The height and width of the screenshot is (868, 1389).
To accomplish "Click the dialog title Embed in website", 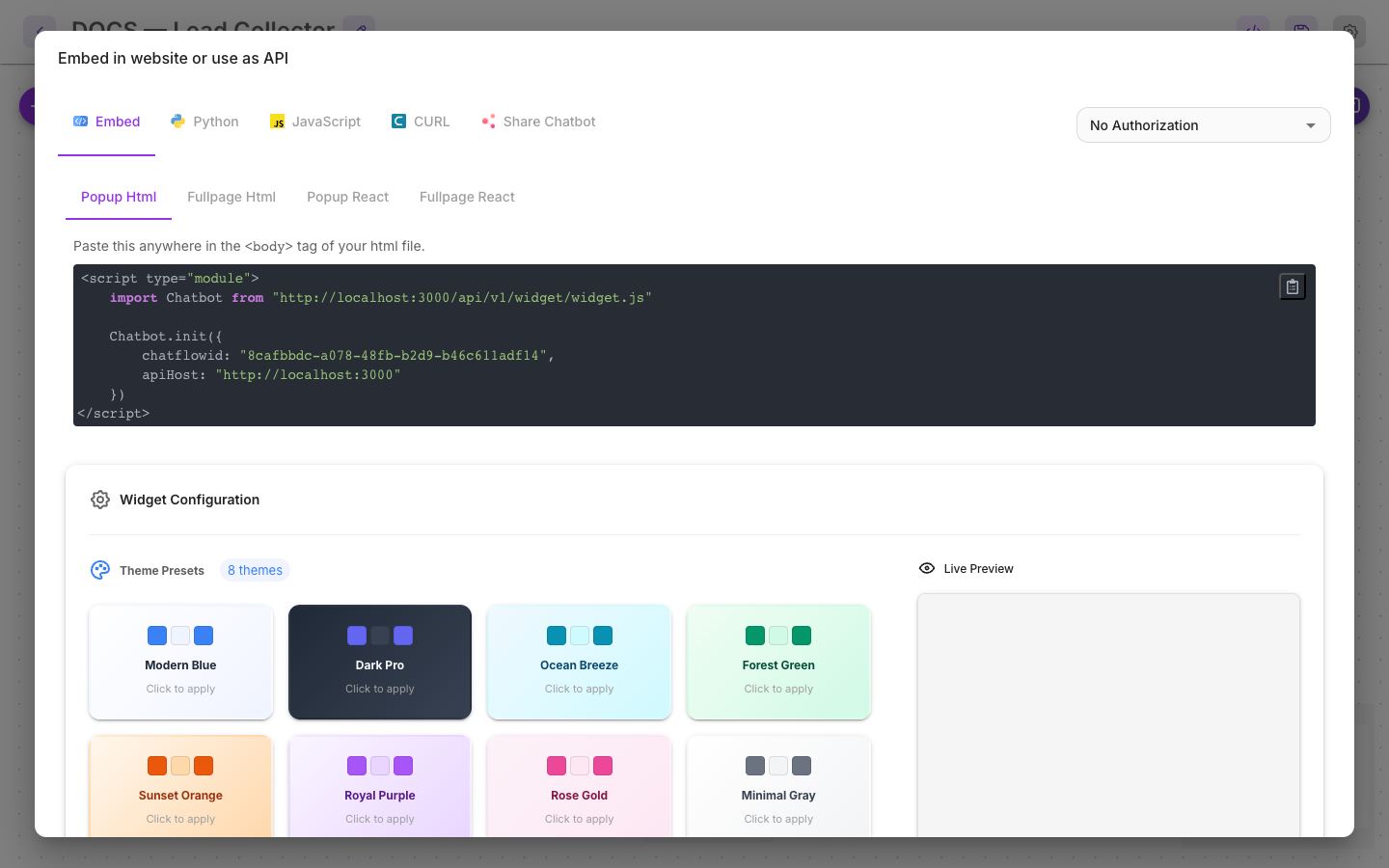I will click(173, 58).
